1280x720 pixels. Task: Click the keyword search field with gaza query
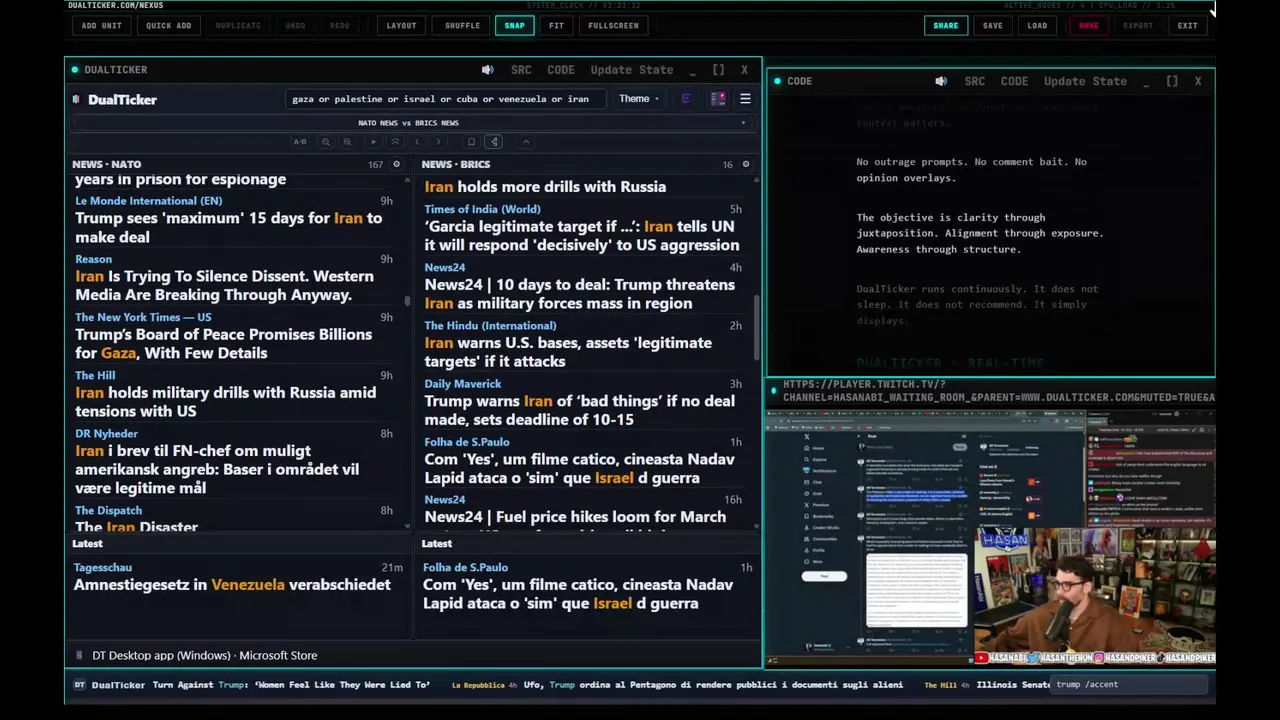445,99
